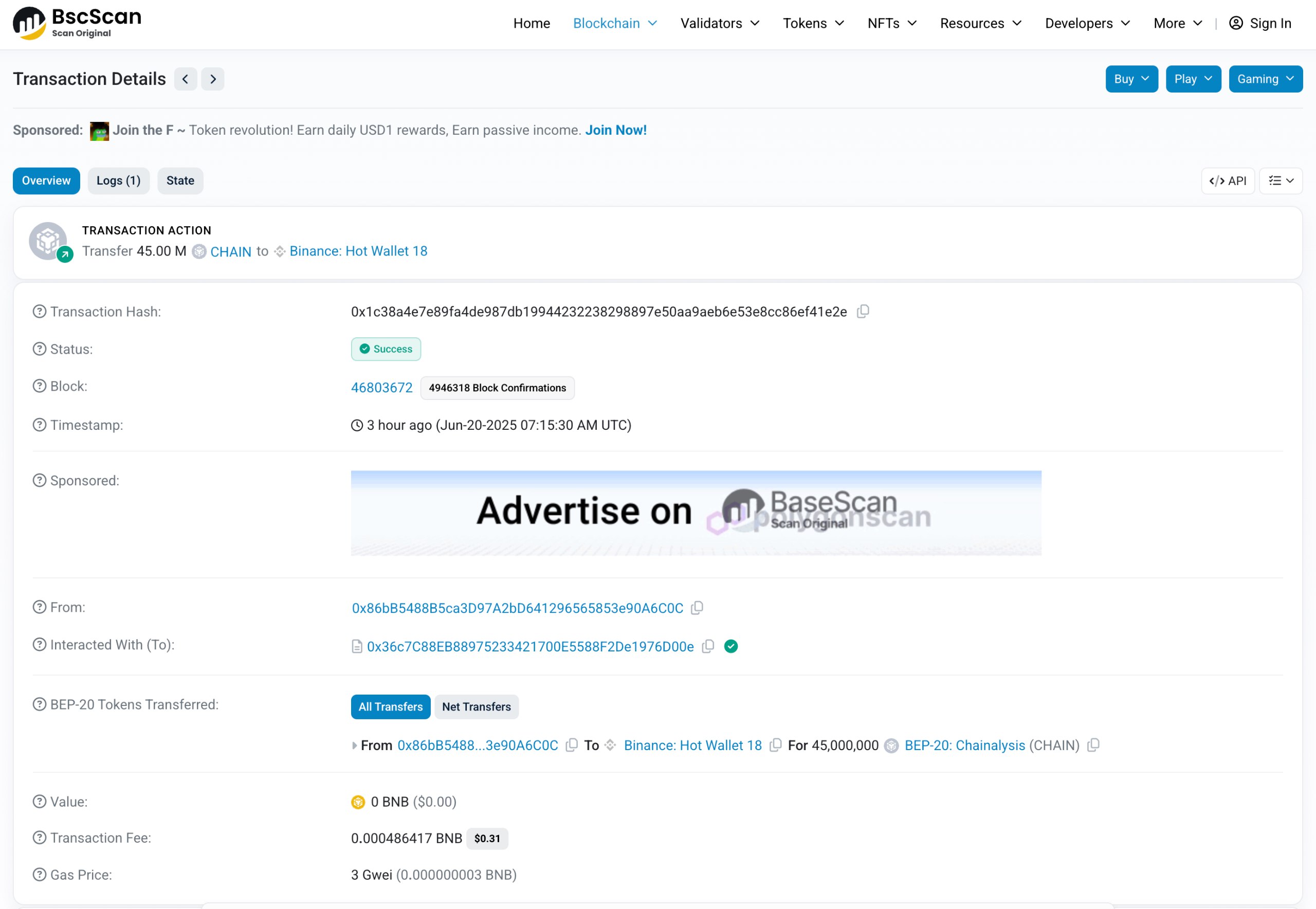Select the Net Transfers toggle
The height and width of the screenshot is (909, 1316).
pos(477,707)
